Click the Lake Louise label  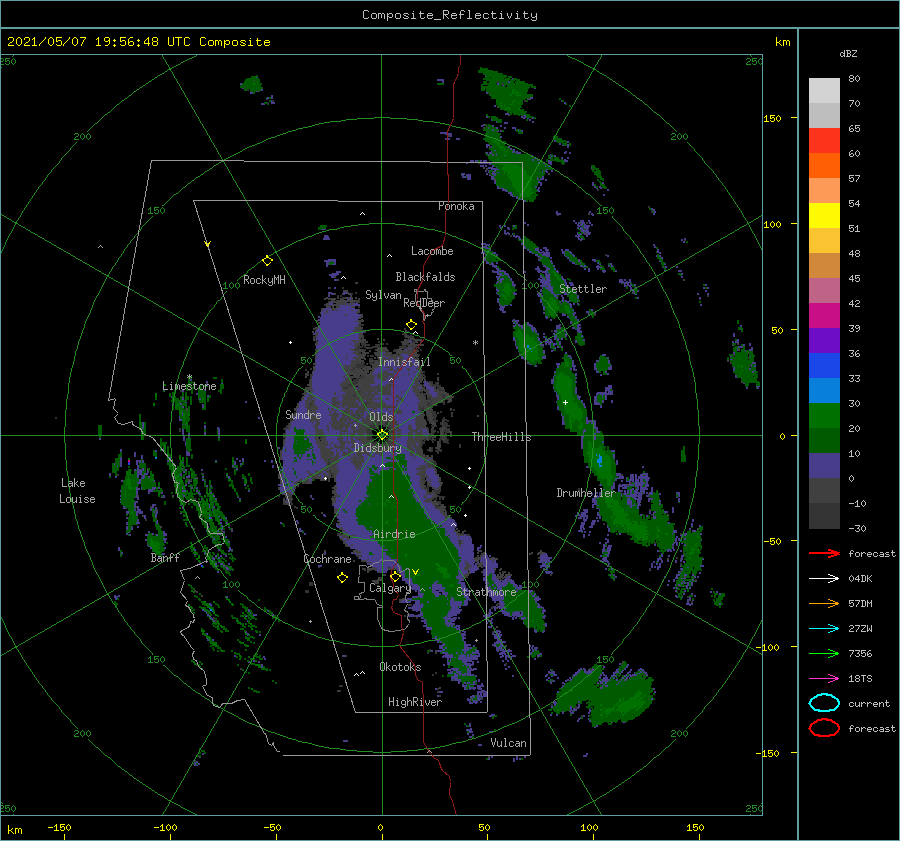[77, 491]
